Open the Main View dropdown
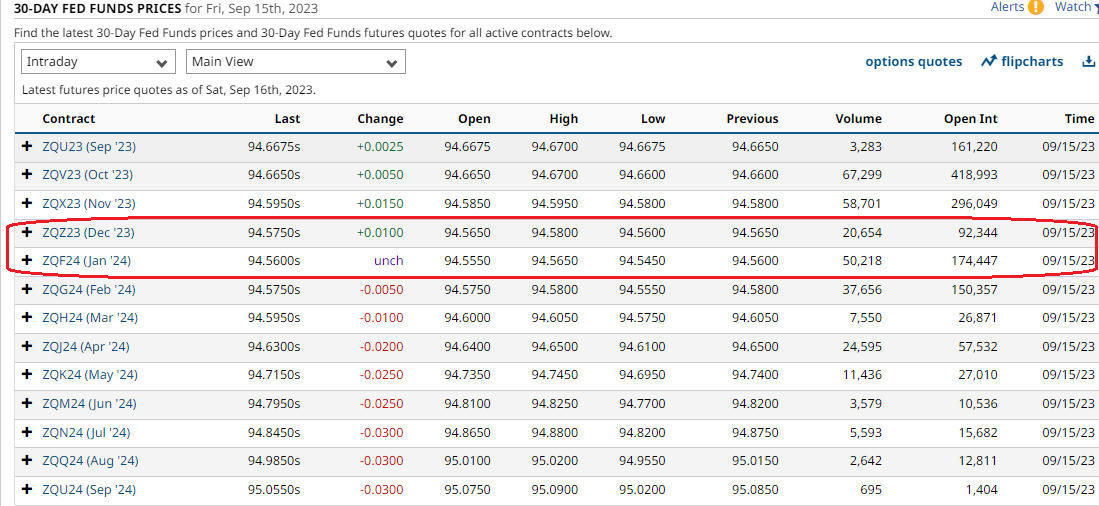The width and height of the screenshot is (1099, 506). click(295, 62)
